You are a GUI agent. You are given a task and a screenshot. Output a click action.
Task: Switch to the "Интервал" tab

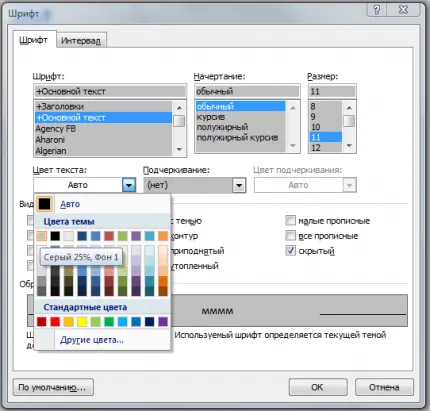tap(81, 41)
